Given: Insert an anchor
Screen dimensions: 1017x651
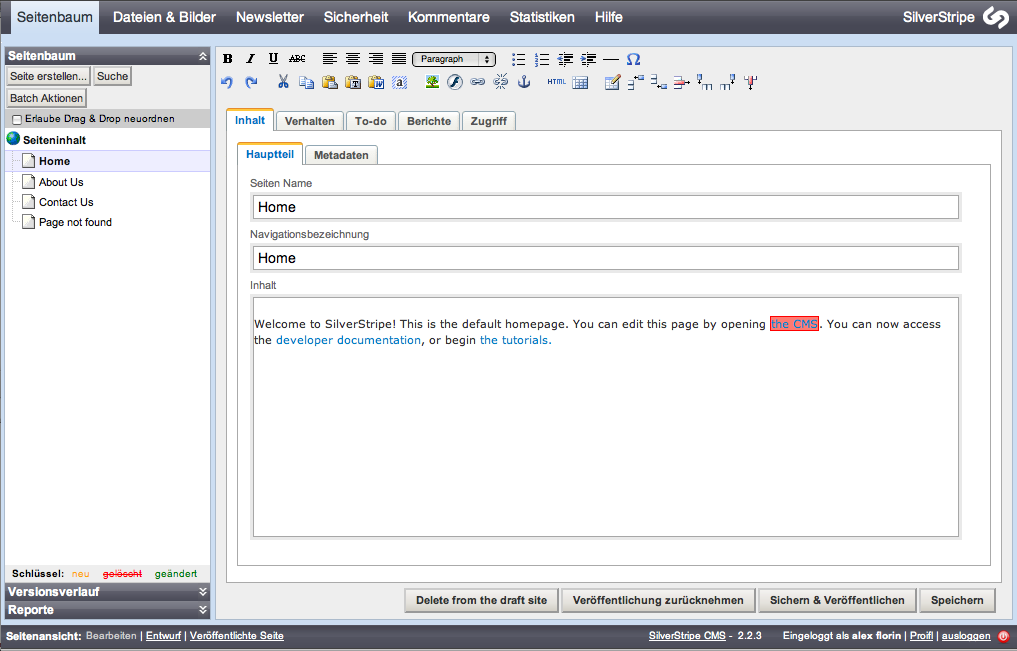Looking at the screenshot, I should [x=524, y=82].
